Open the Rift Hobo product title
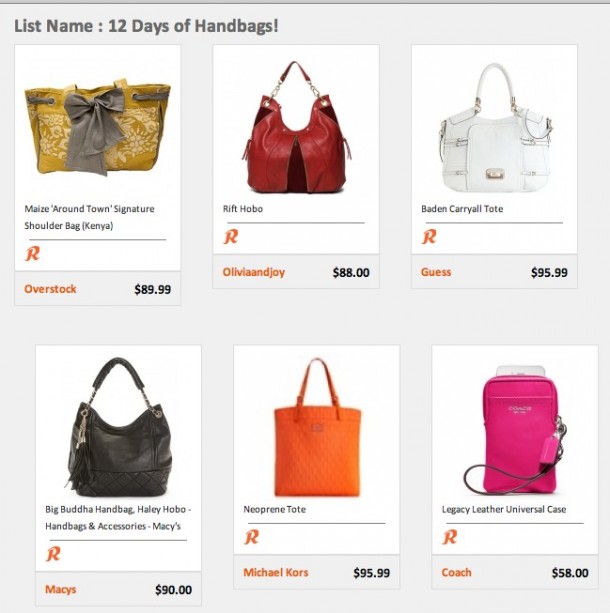This screenshot has width=610, height=613. 243,209
